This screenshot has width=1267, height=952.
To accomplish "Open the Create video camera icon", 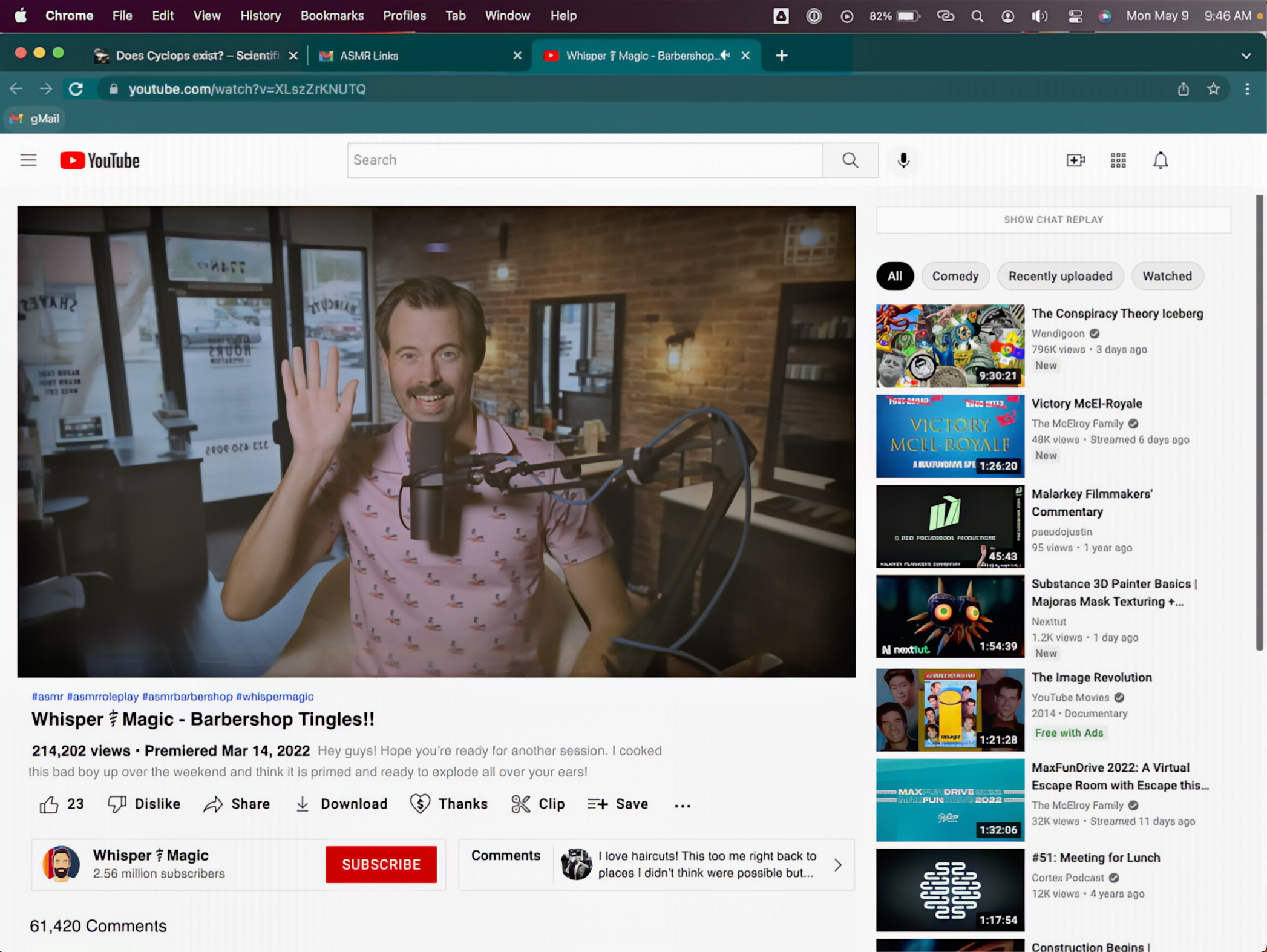I will click(x=1075, y=160).
